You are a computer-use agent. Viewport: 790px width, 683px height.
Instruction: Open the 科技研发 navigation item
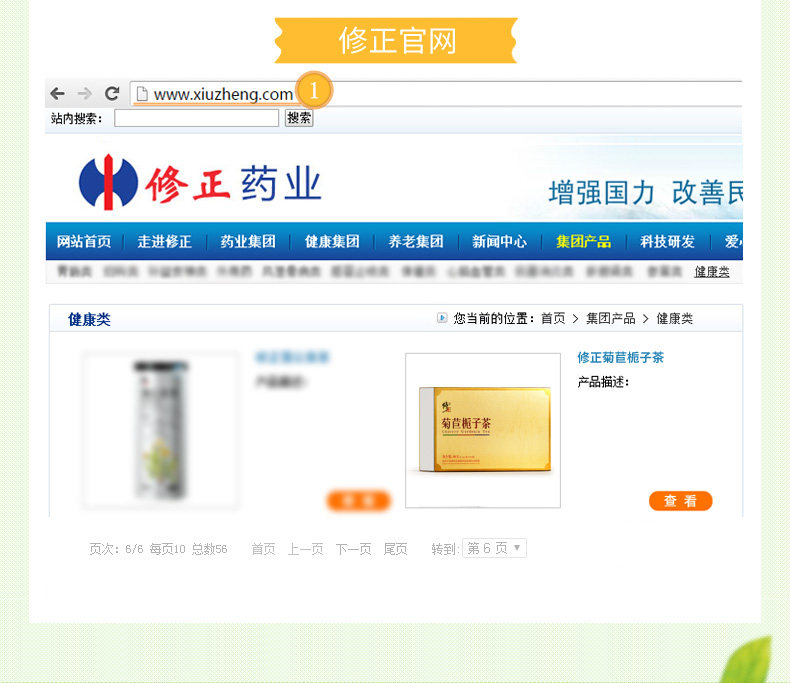[667, 242]
